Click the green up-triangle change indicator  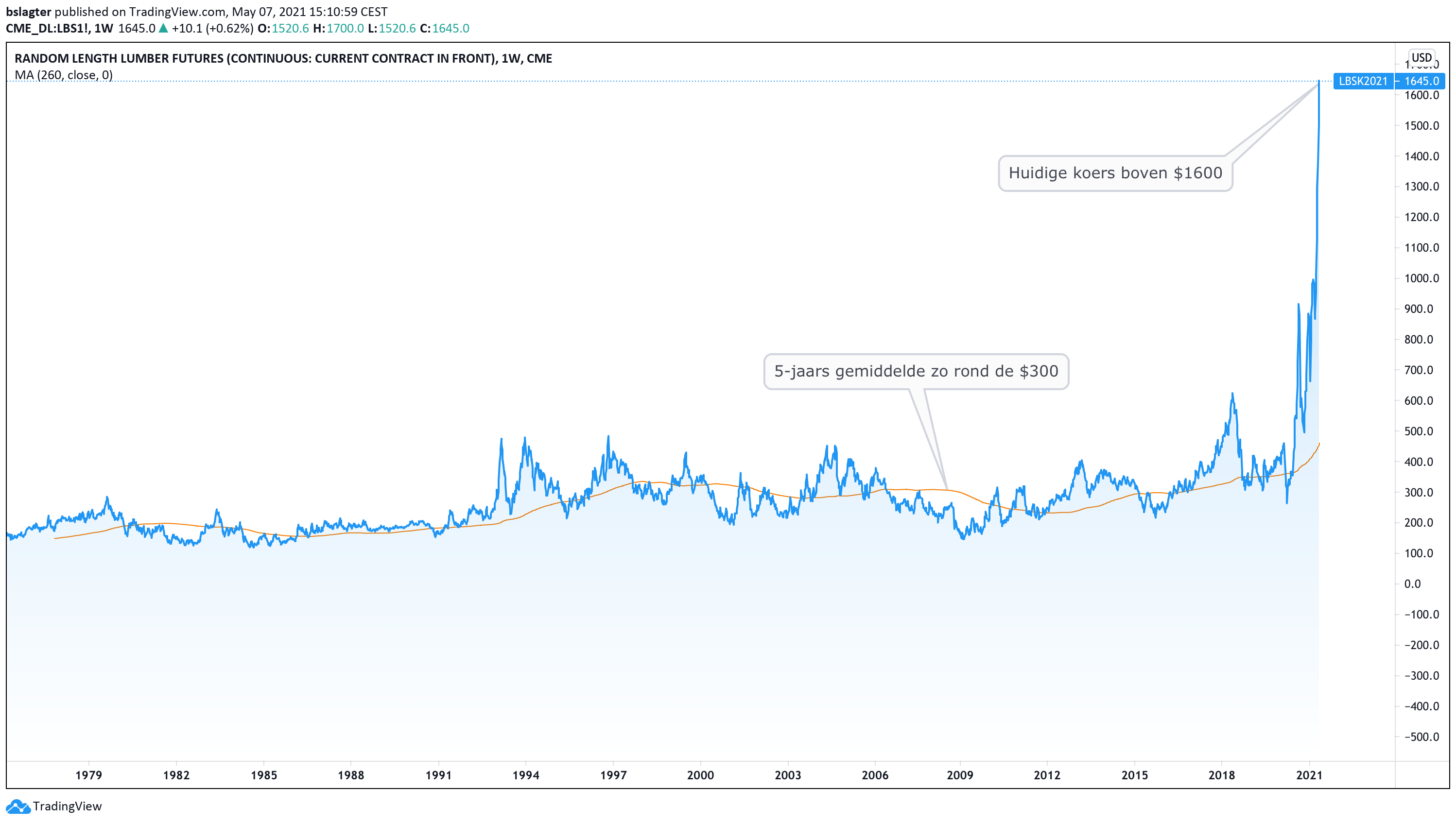[163, 28]
